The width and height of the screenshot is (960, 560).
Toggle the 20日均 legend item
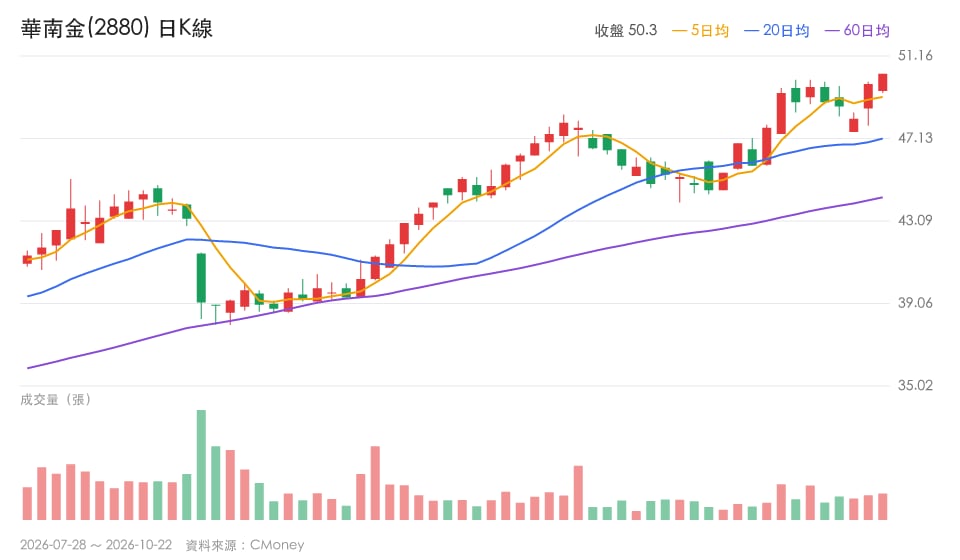click(776, 31)
